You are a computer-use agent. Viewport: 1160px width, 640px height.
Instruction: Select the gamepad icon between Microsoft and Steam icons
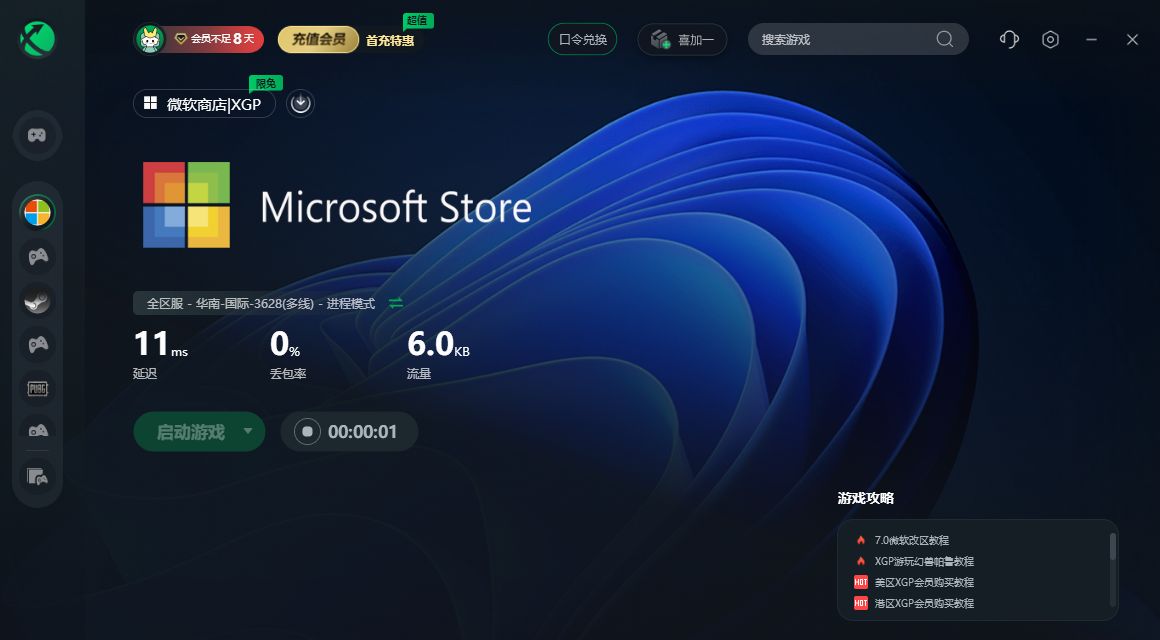click(37, 256)
